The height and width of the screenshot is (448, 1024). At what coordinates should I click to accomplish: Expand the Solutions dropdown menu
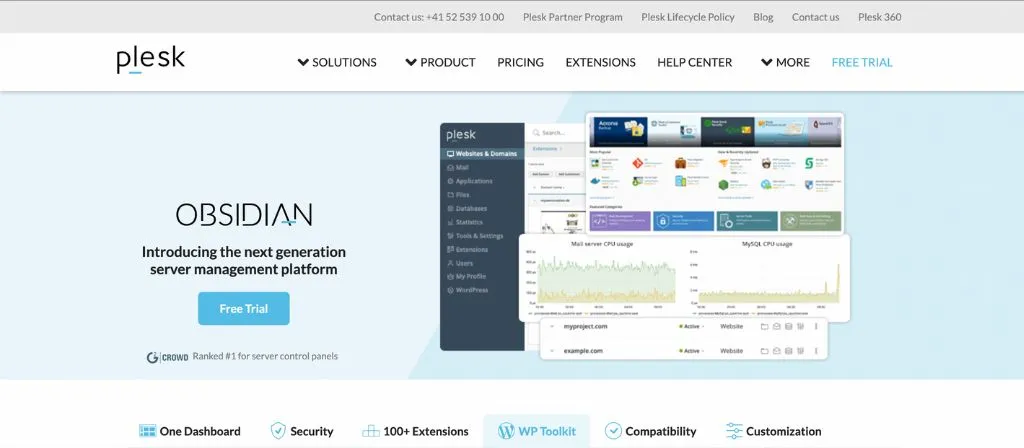[337, 62]
